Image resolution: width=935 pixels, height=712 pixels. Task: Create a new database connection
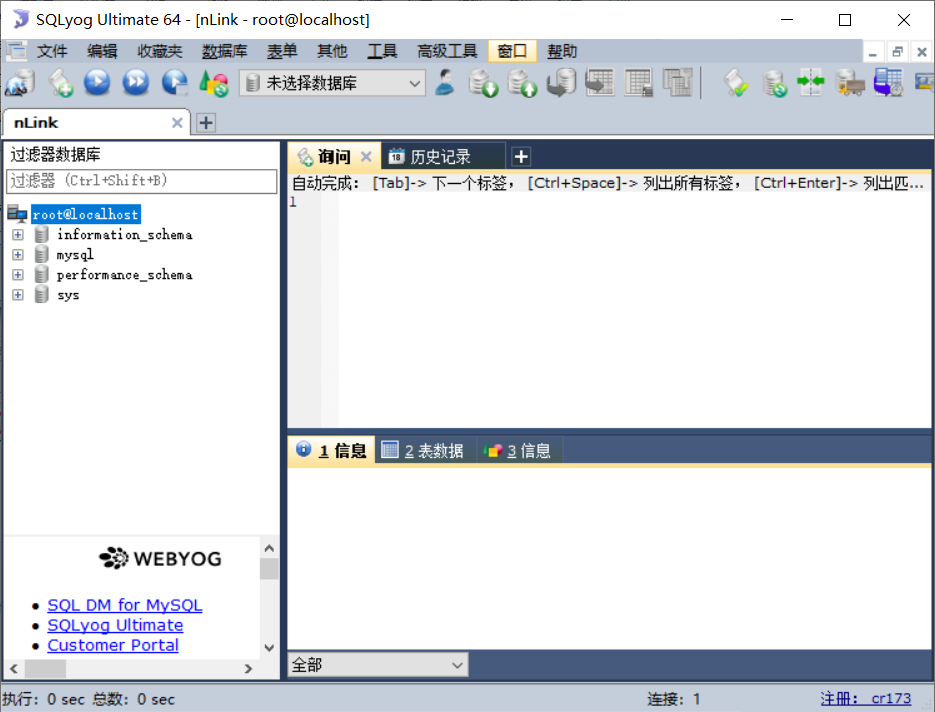point(18,82)
